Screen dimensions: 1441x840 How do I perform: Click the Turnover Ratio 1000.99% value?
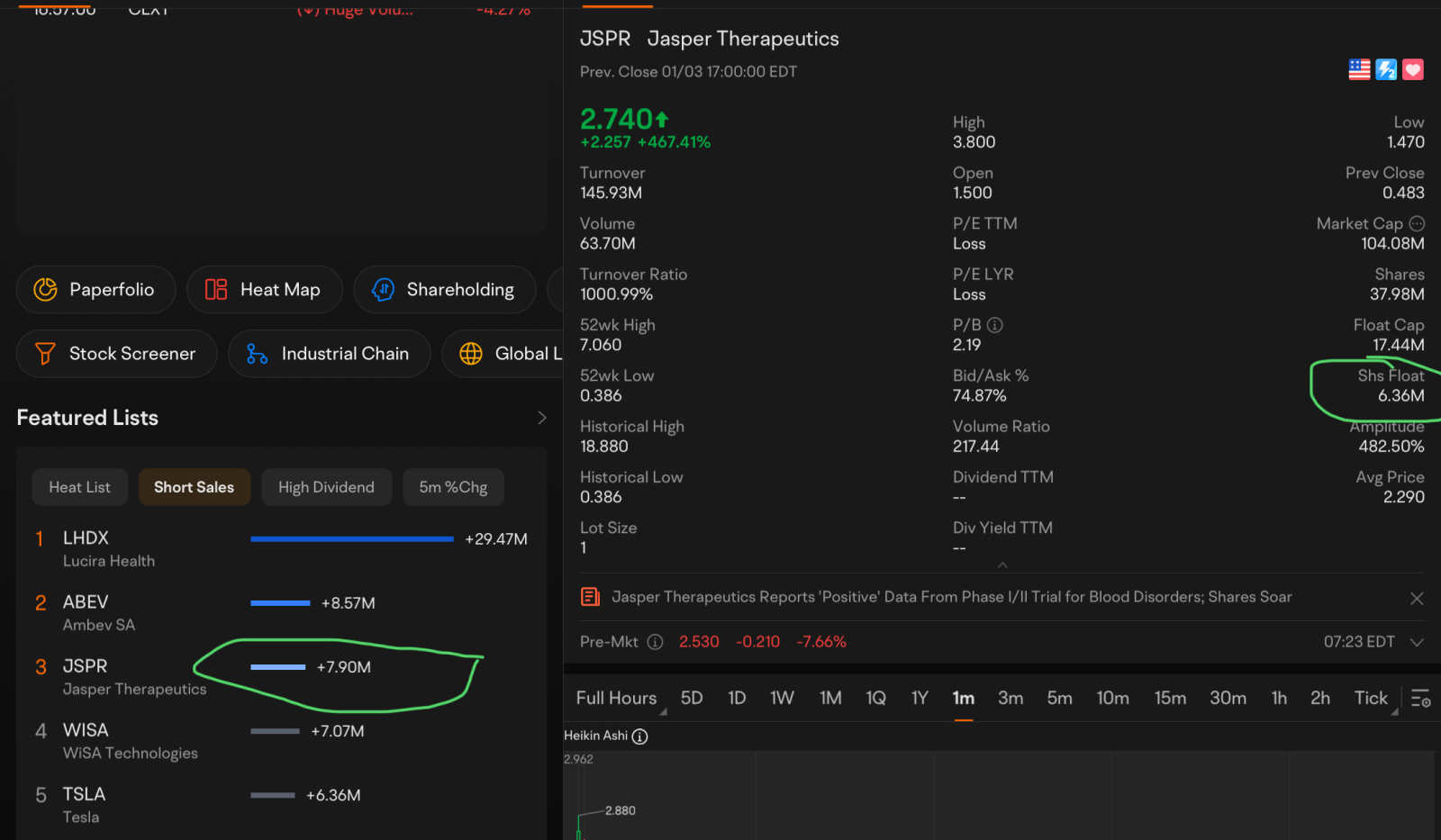point(617,294)
